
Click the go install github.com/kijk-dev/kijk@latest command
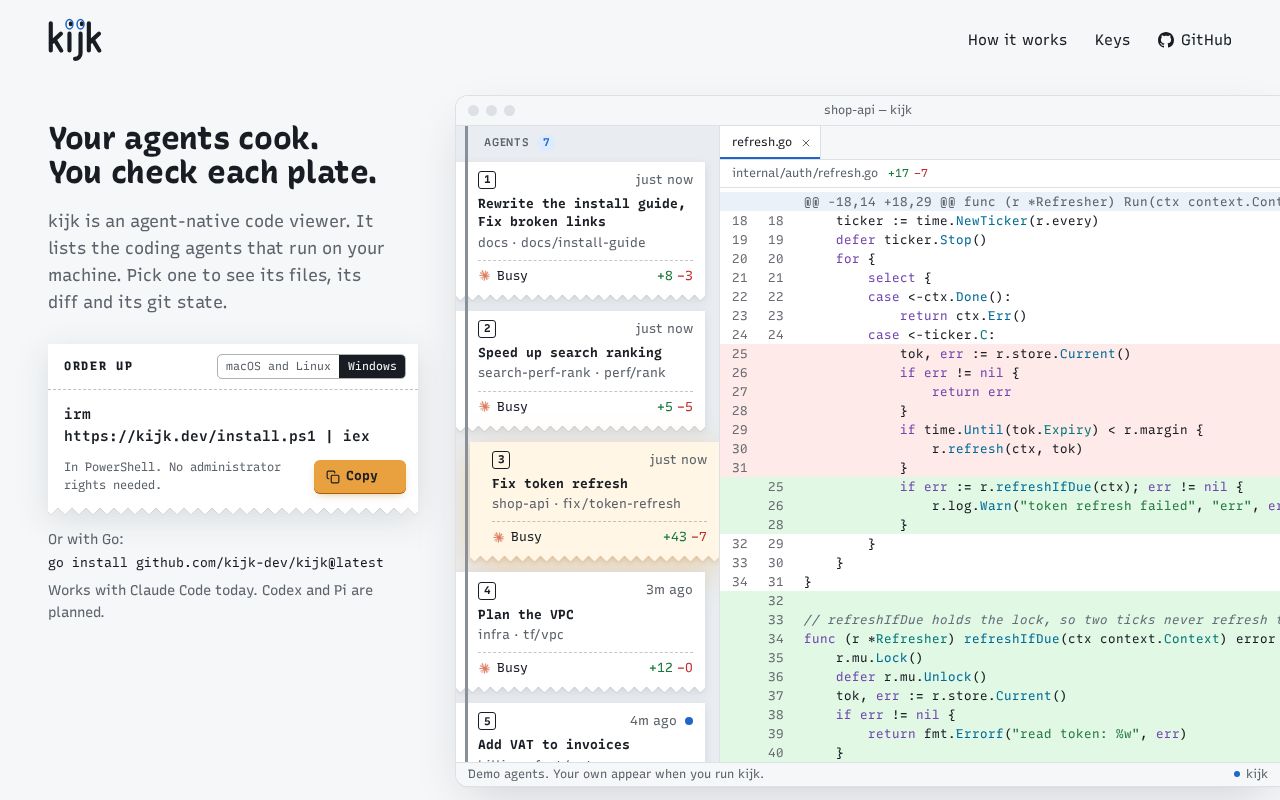[x=216, y=563]
